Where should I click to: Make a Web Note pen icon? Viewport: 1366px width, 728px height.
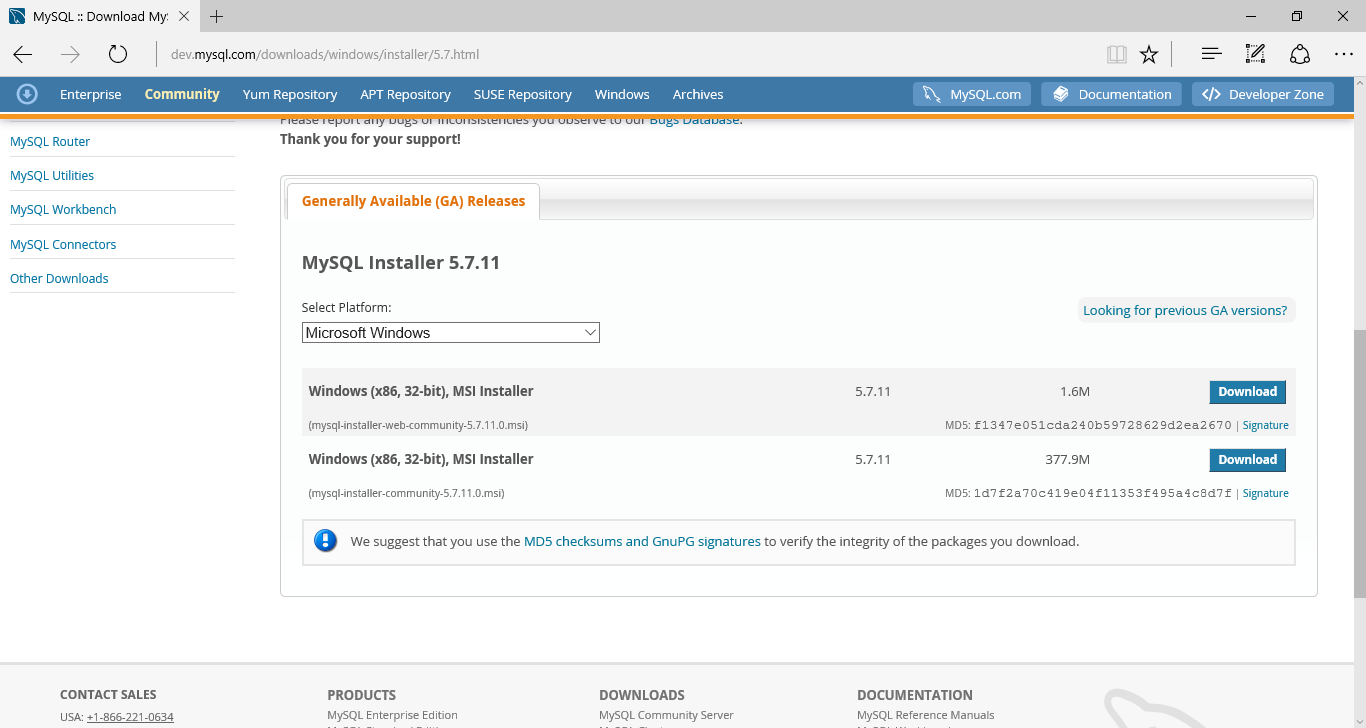[x=1255, y=54]
